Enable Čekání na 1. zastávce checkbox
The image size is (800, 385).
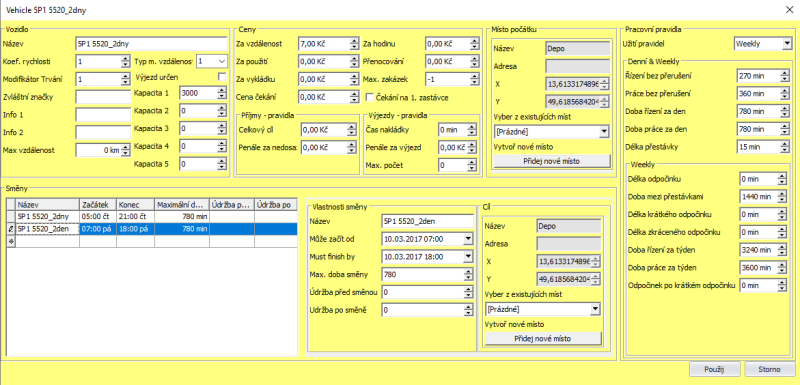[370, 96]
